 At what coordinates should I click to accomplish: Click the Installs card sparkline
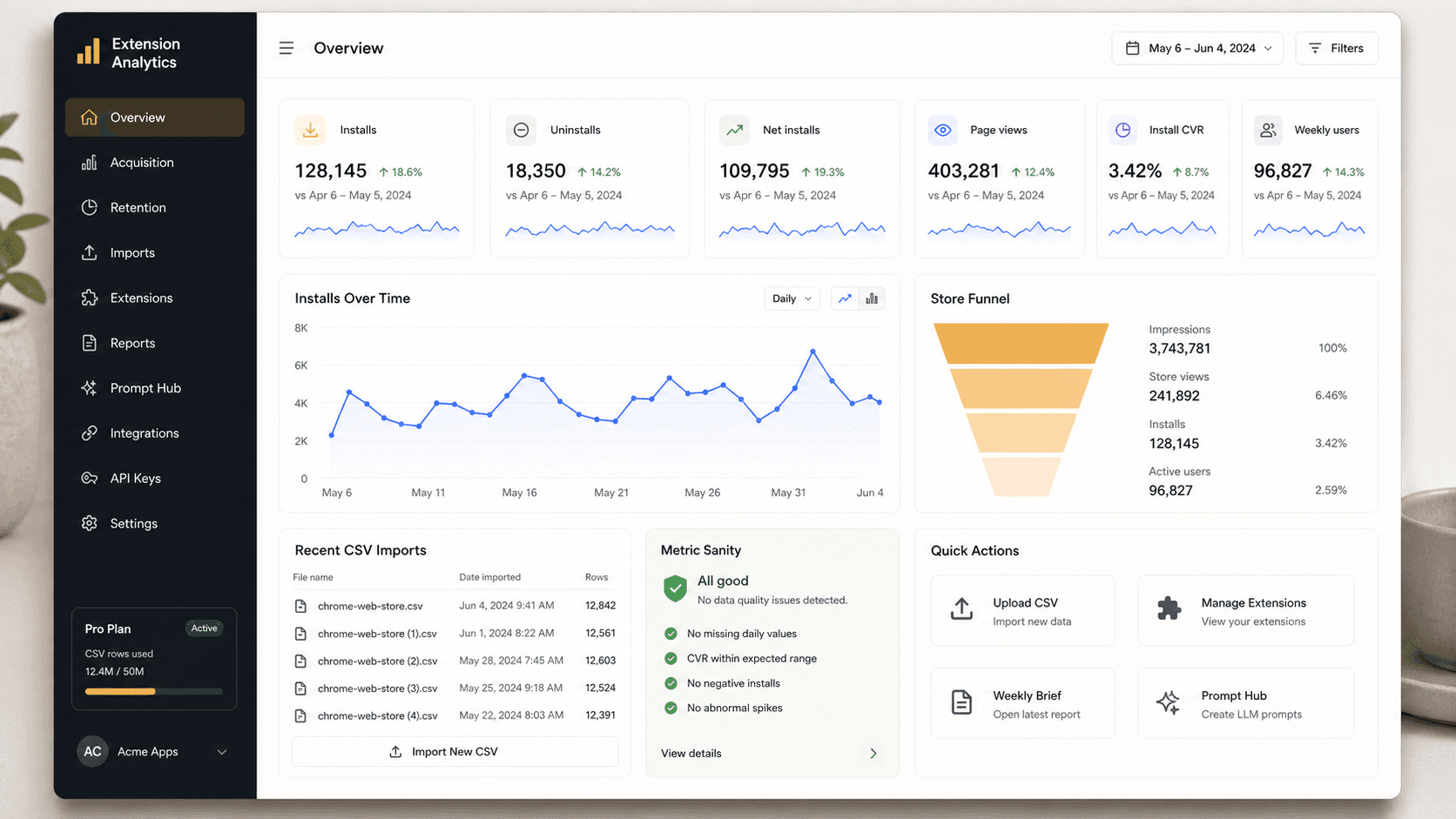pos(376,230)
